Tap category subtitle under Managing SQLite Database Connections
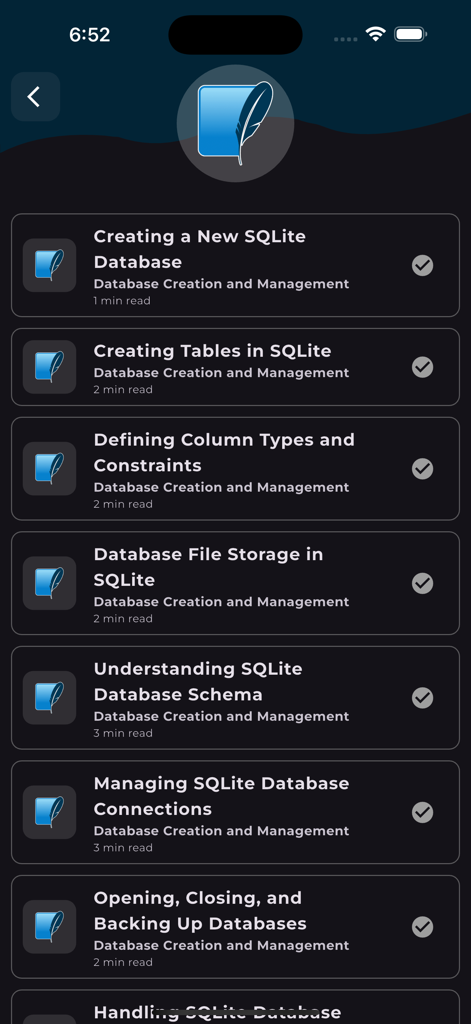This screenshot has height=1024, width=471. [x=221, y=831]
